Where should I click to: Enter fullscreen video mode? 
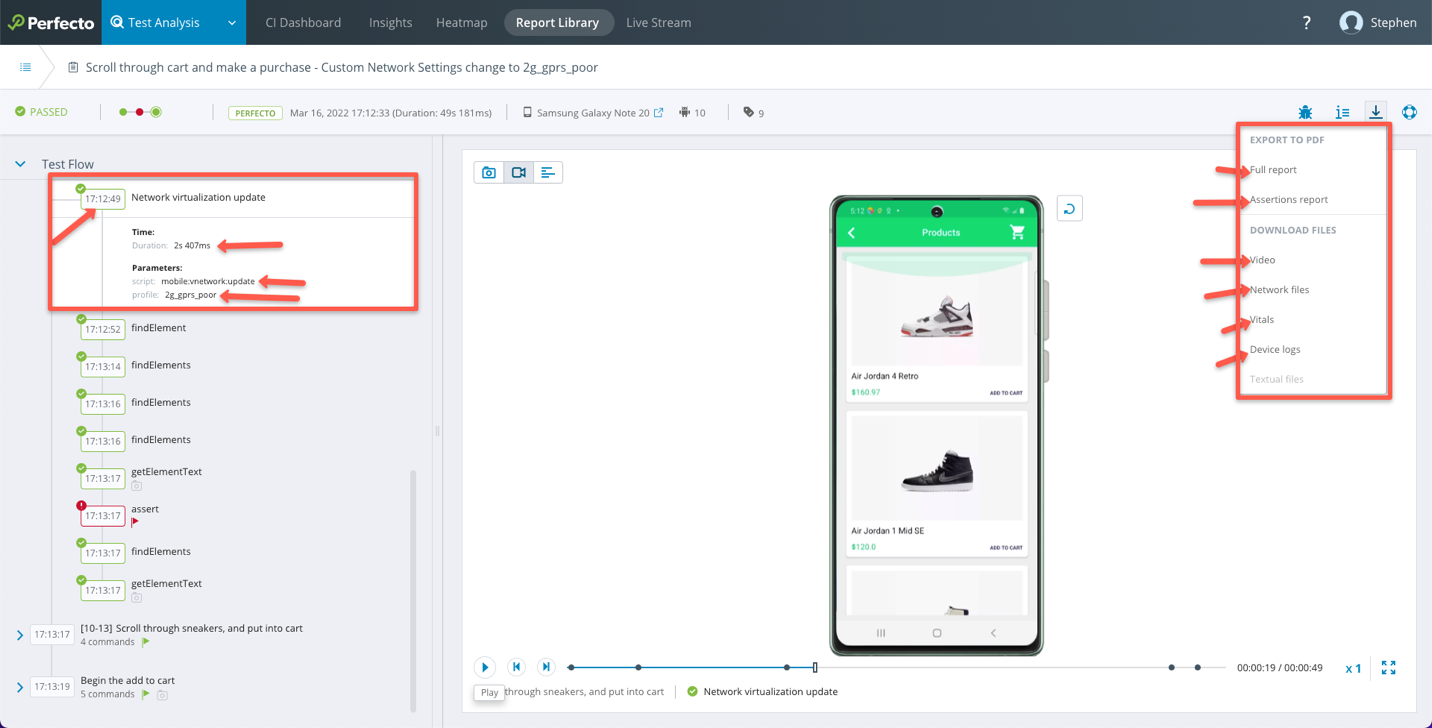(1388, 667)
